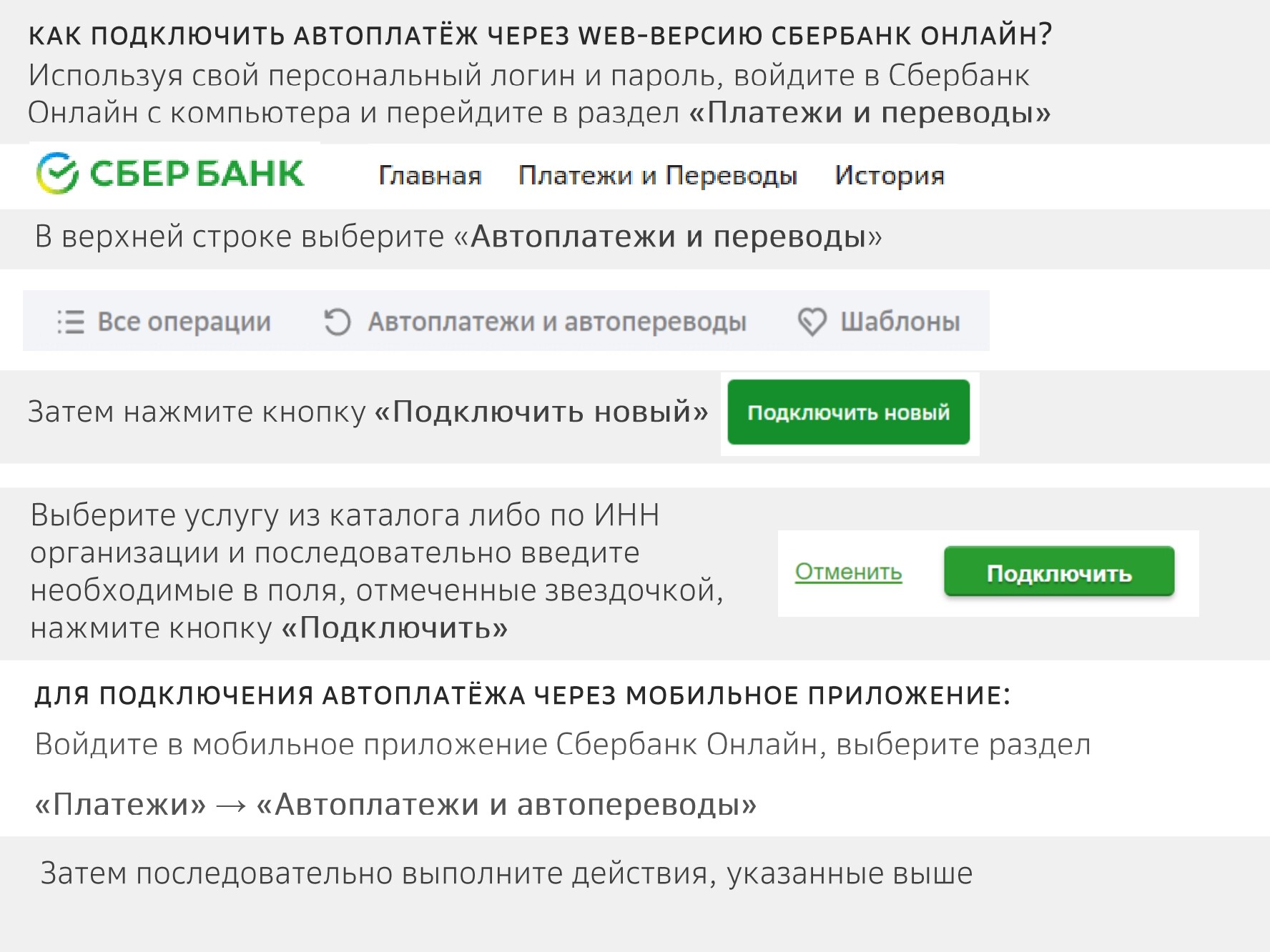The width and height of the screenshot is (1270, 952).
Task: Select the Все операции tab
Action: point(164,322)
